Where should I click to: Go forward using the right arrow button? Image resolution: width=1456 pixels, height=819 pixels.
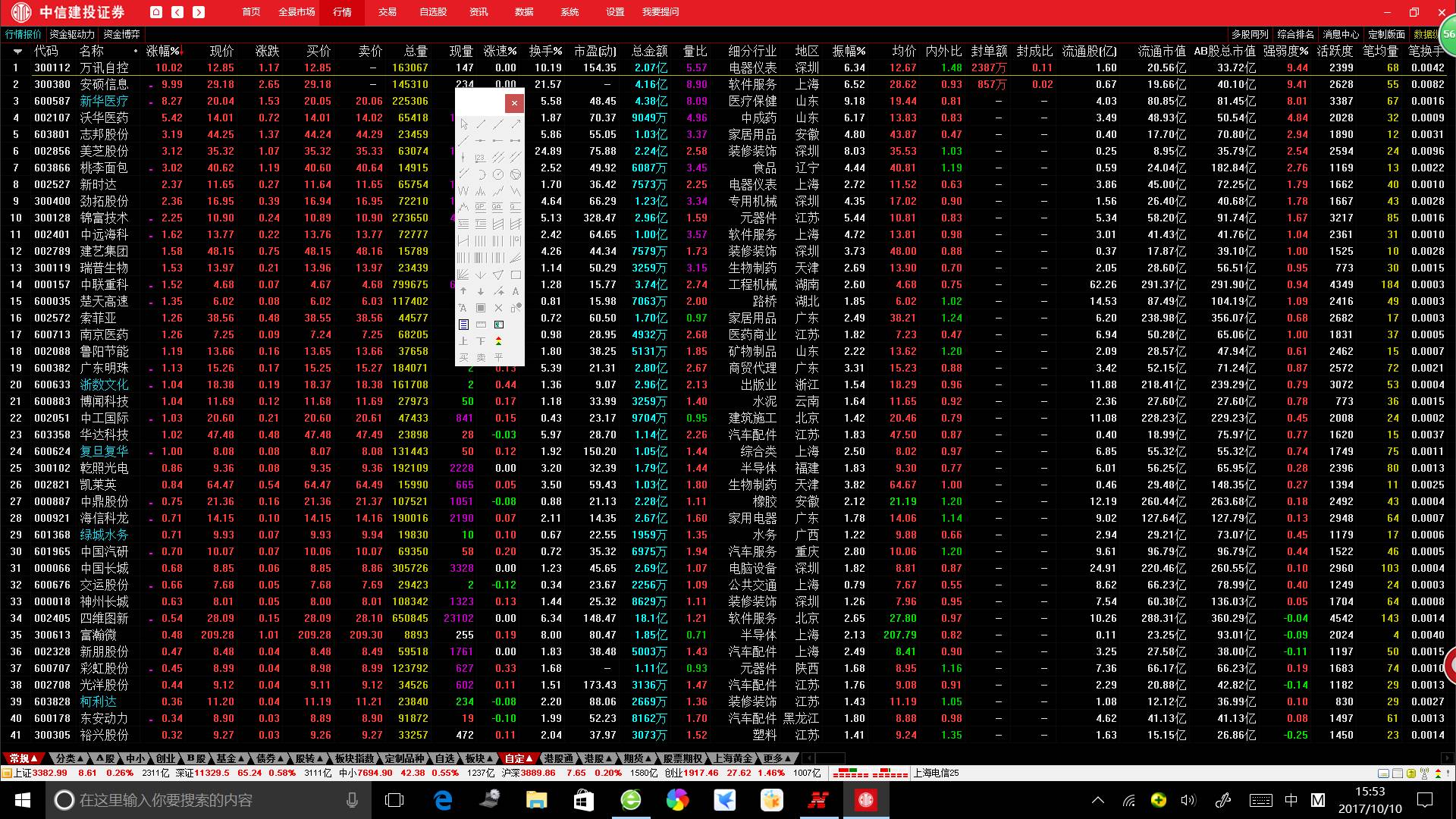(199, 12)
